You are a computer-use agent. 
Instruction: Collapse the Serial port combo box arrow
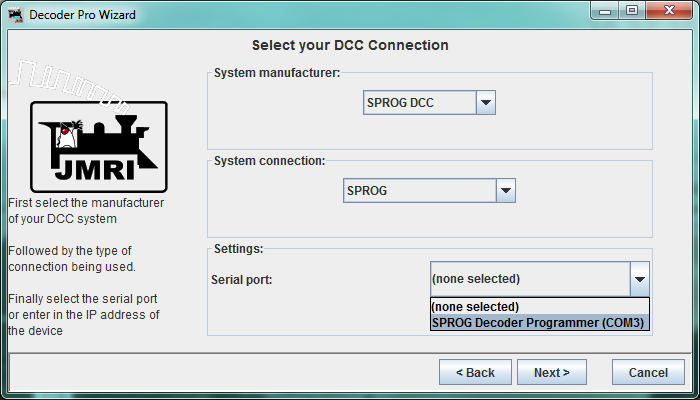640,279
